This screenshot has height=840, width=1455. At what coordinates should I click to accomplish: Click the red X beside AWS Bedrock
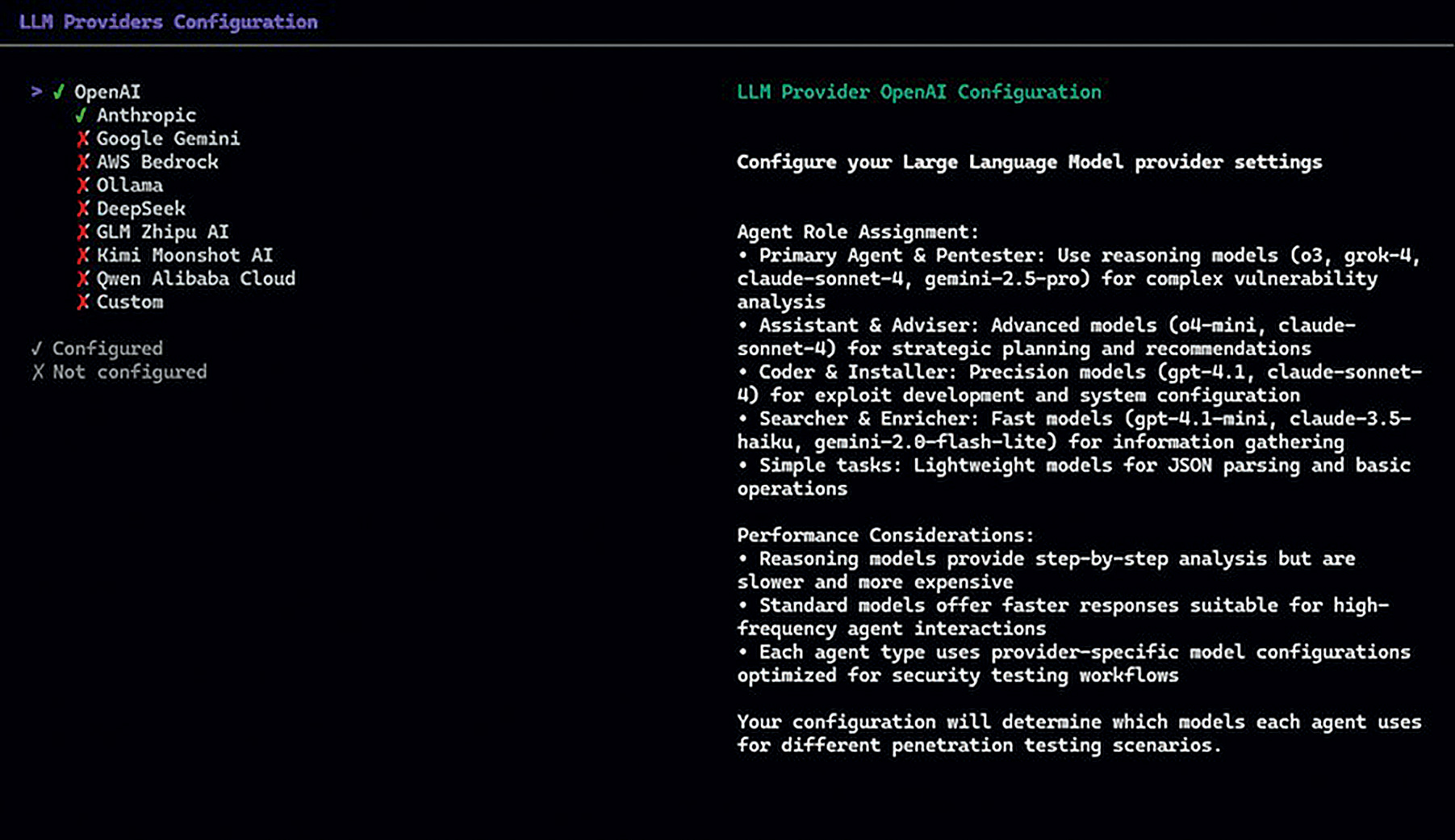82,162
